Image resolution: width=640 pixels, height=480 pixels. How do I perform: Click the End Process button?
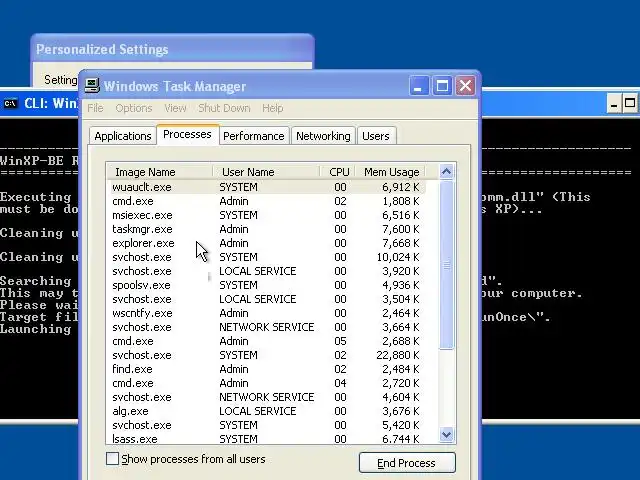pos(407,463)
